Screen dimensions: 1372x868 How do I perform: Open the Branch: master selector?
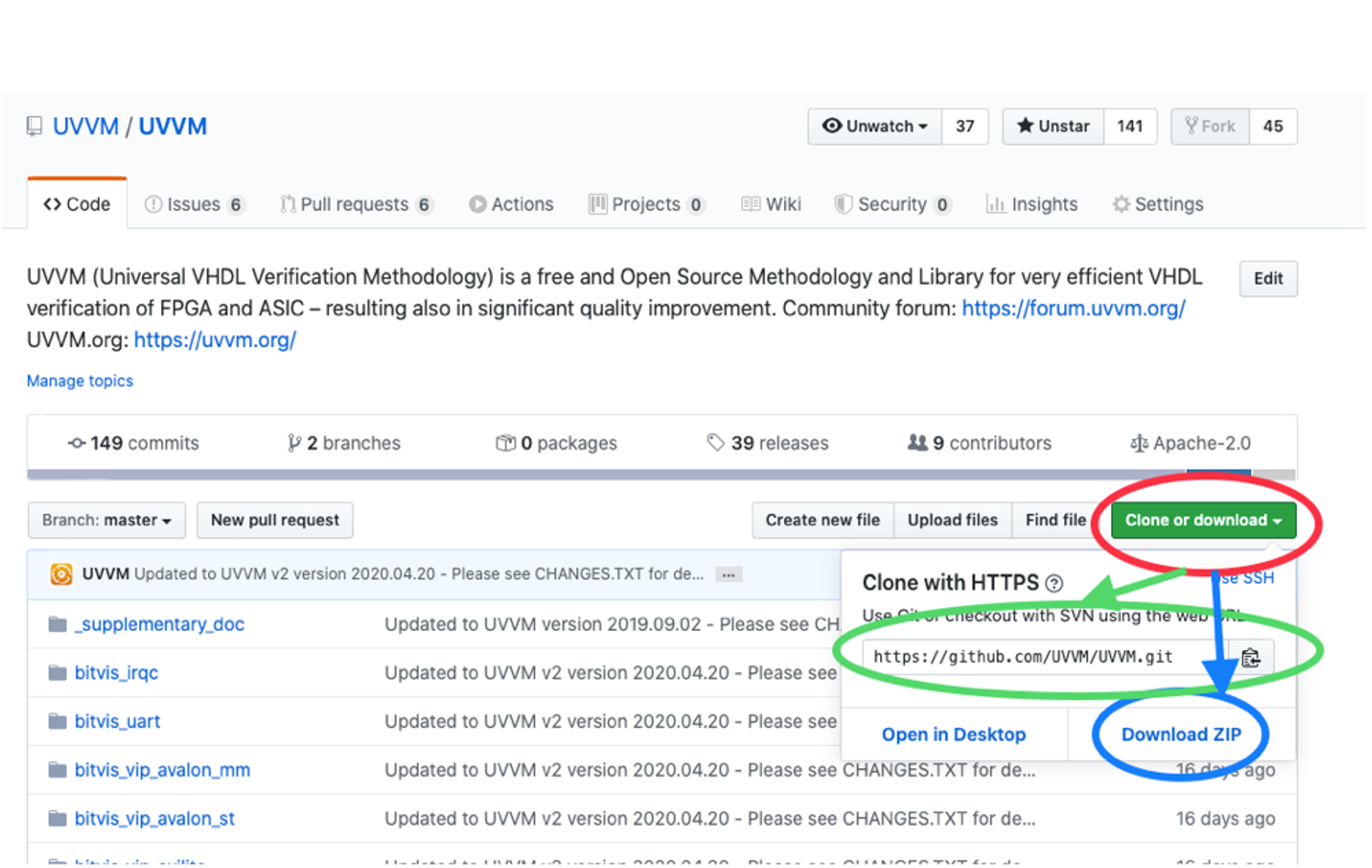click(x=106, y=520)
